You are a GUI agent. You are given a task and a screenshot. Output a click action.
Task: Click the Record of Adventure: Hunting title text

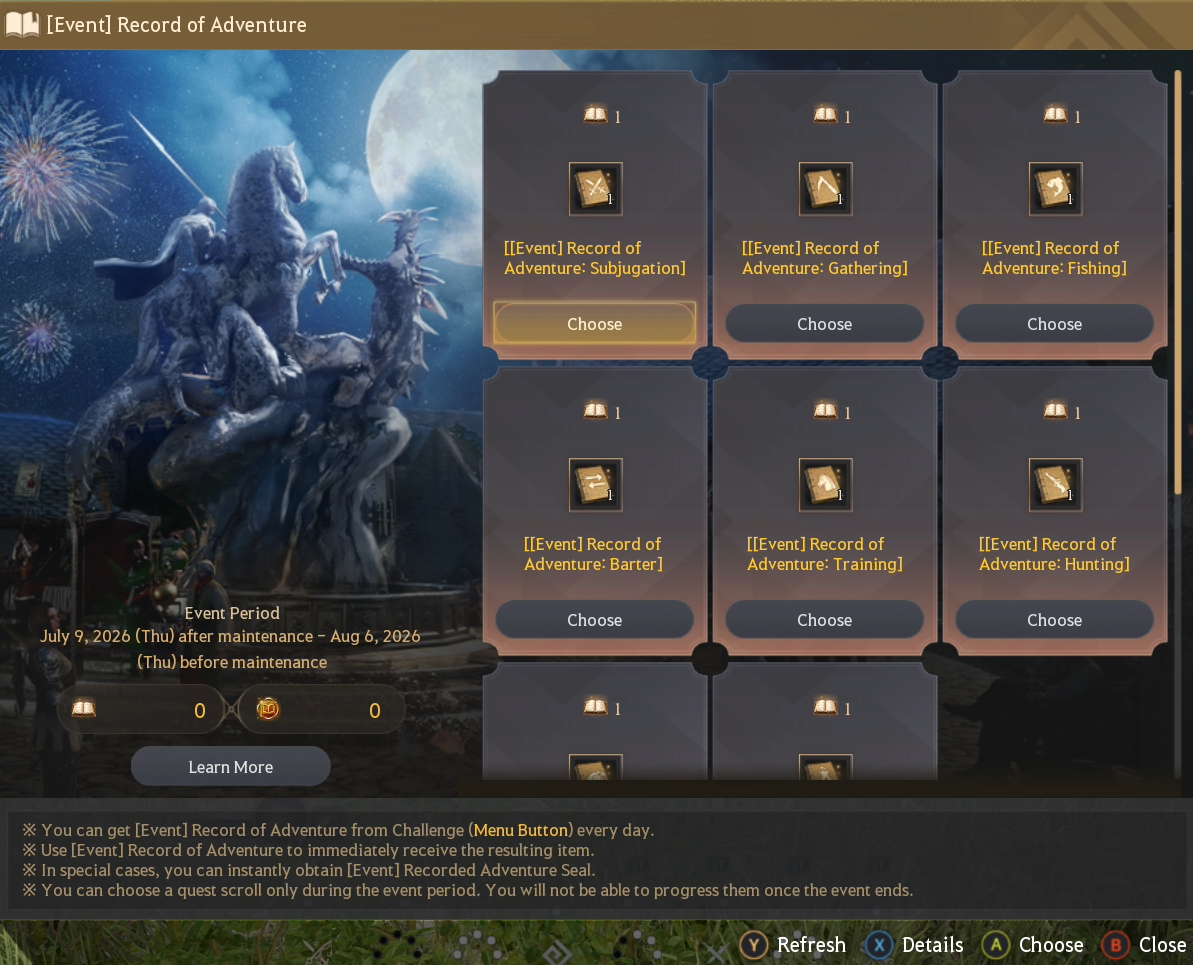(x=1055, y=554)
